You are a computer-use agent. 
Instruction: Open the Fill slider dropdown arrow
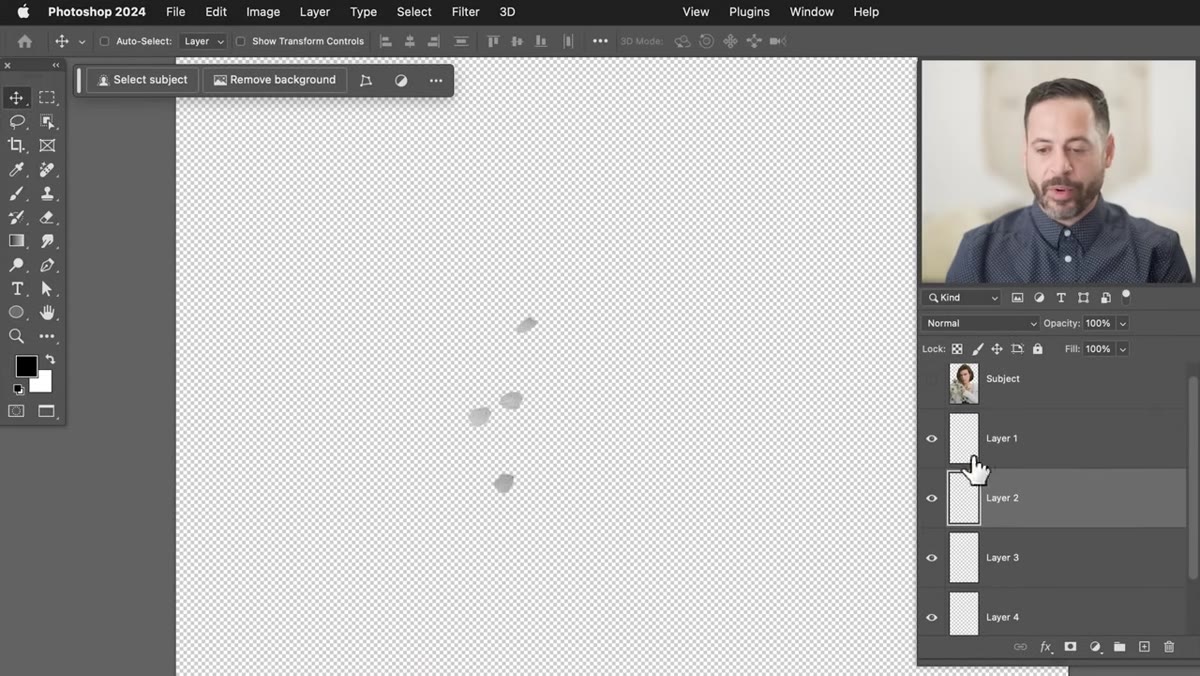tap(1123, 349)
